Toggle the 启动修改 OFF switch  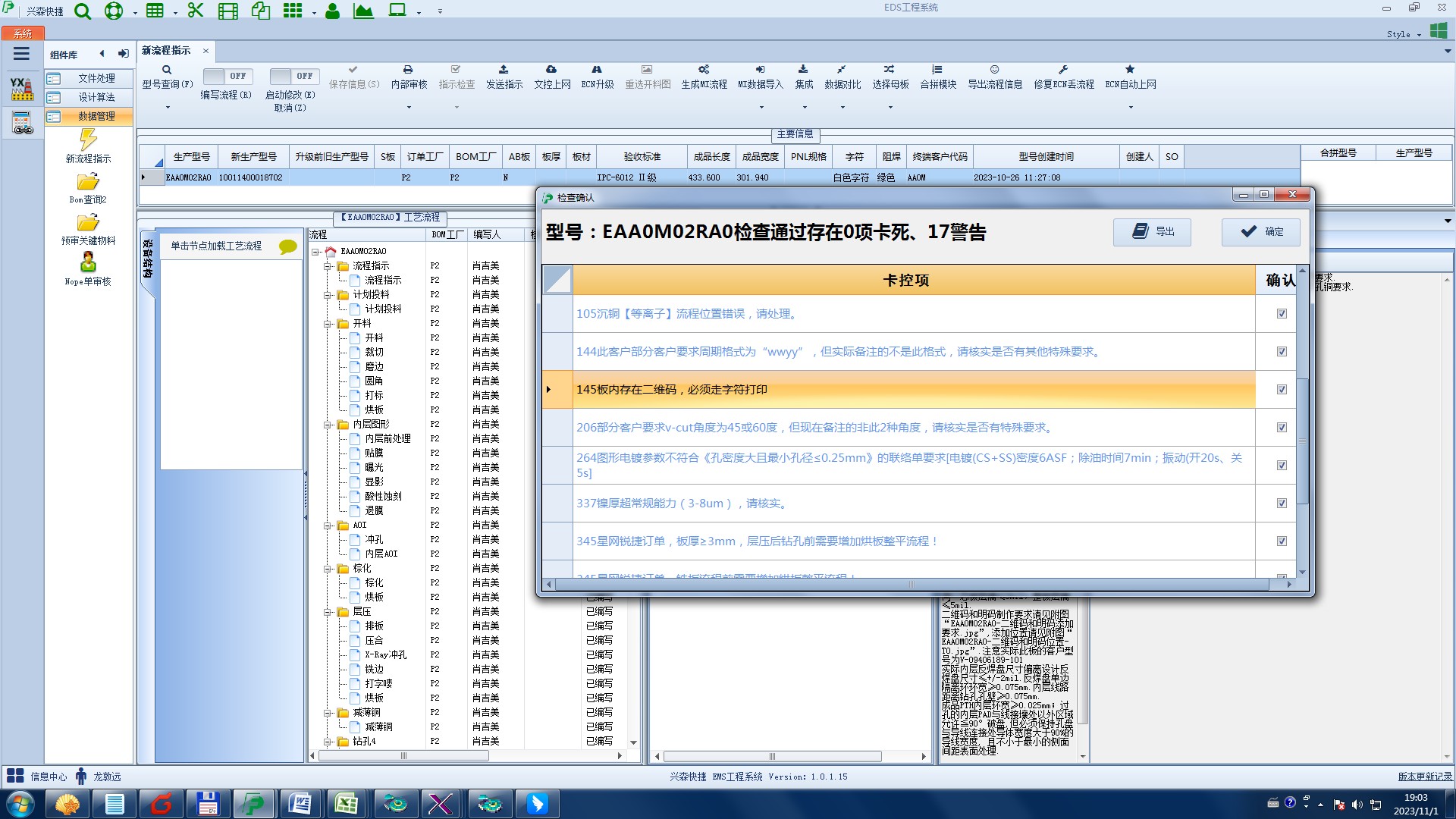[293, 76]
